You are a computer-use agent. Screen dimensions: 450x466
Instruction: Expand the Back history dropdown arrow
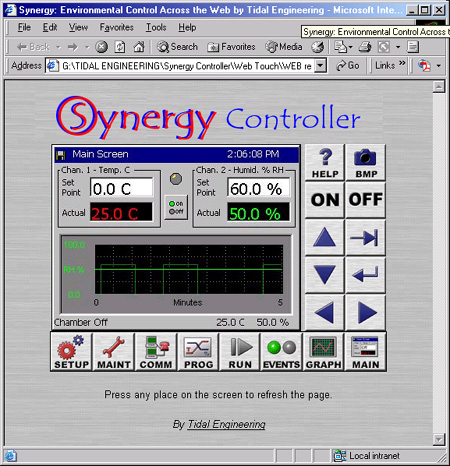(x=58, y=47)
